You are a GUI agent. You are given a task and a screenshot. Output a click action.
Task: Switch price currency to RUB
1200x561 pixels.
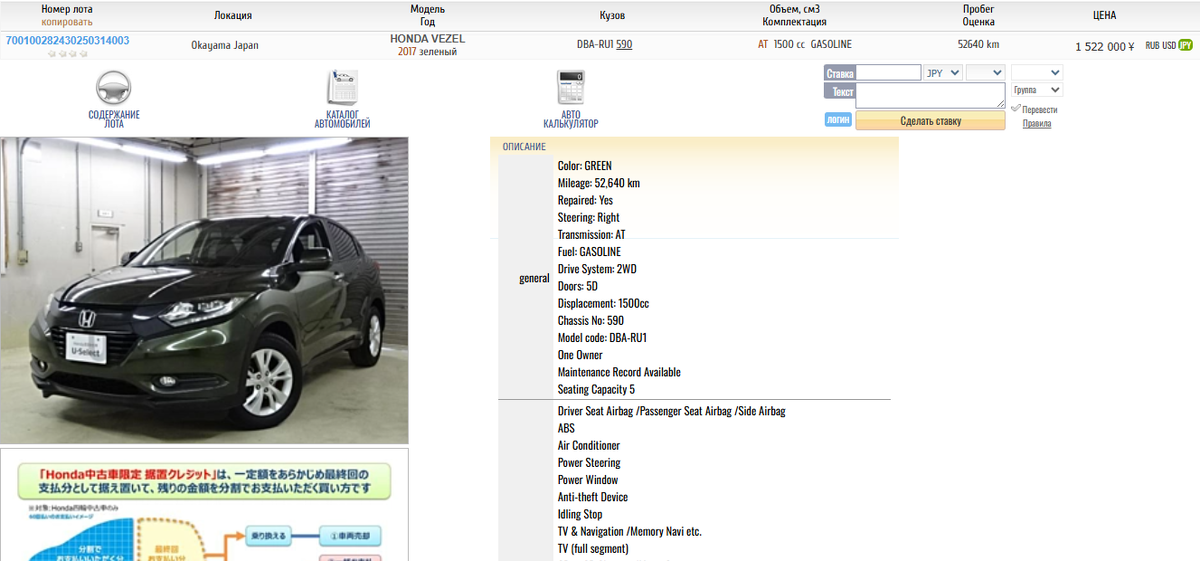click(x=1152, y=45)
